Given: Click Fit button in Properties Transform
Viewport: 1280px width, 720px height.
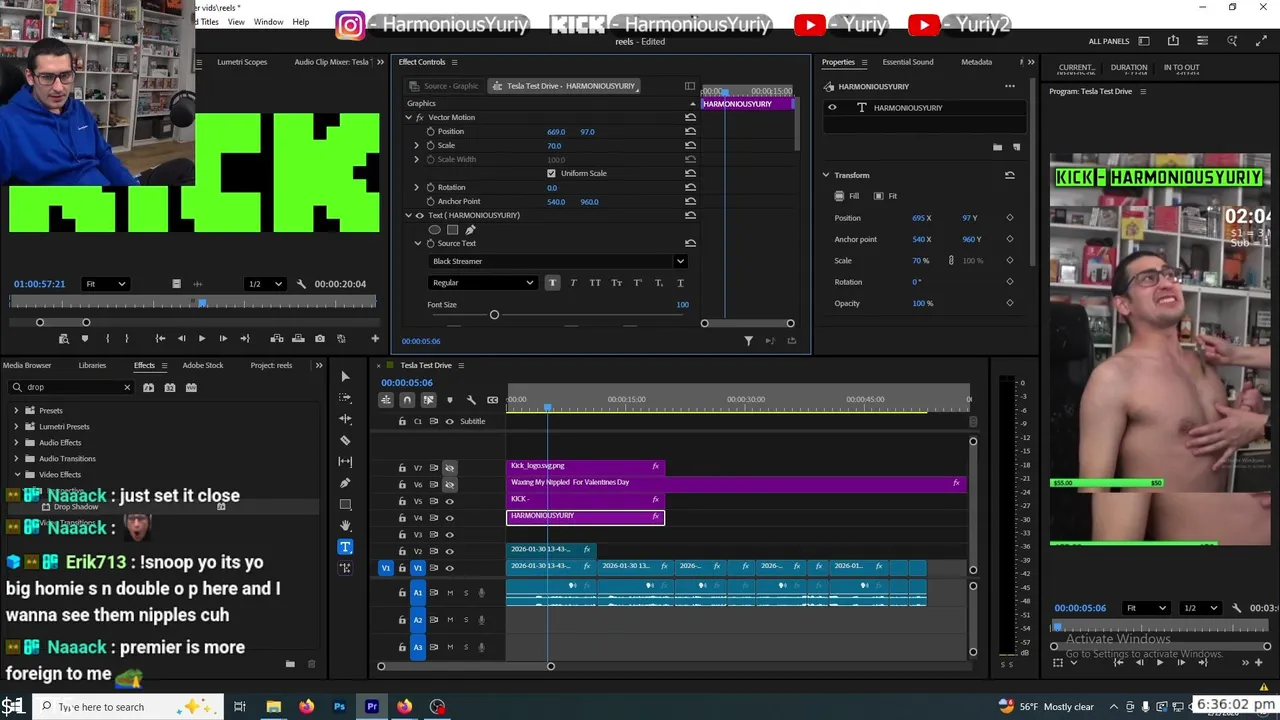Looking at the screenshot, I should [886, 196].
